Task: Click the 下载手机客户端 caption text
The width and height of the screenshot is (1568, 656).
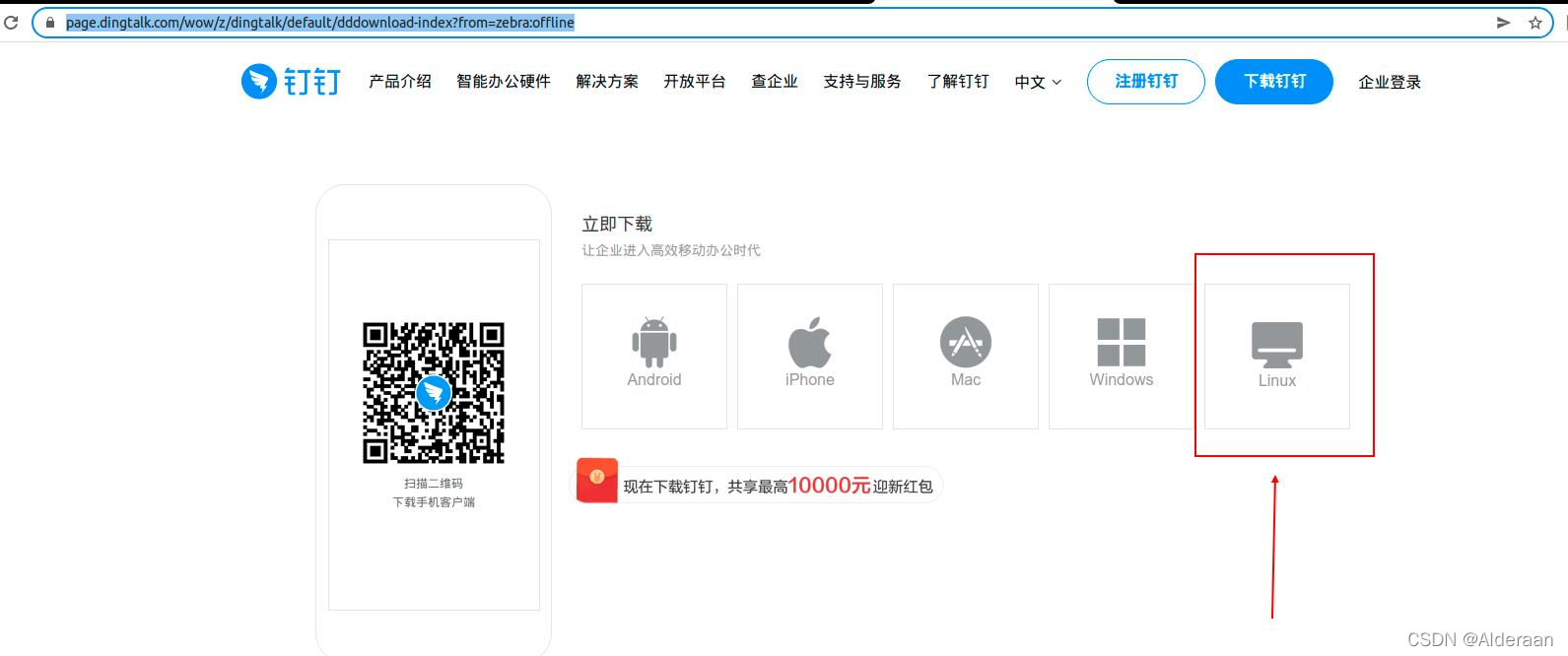Action: (434, 502)
